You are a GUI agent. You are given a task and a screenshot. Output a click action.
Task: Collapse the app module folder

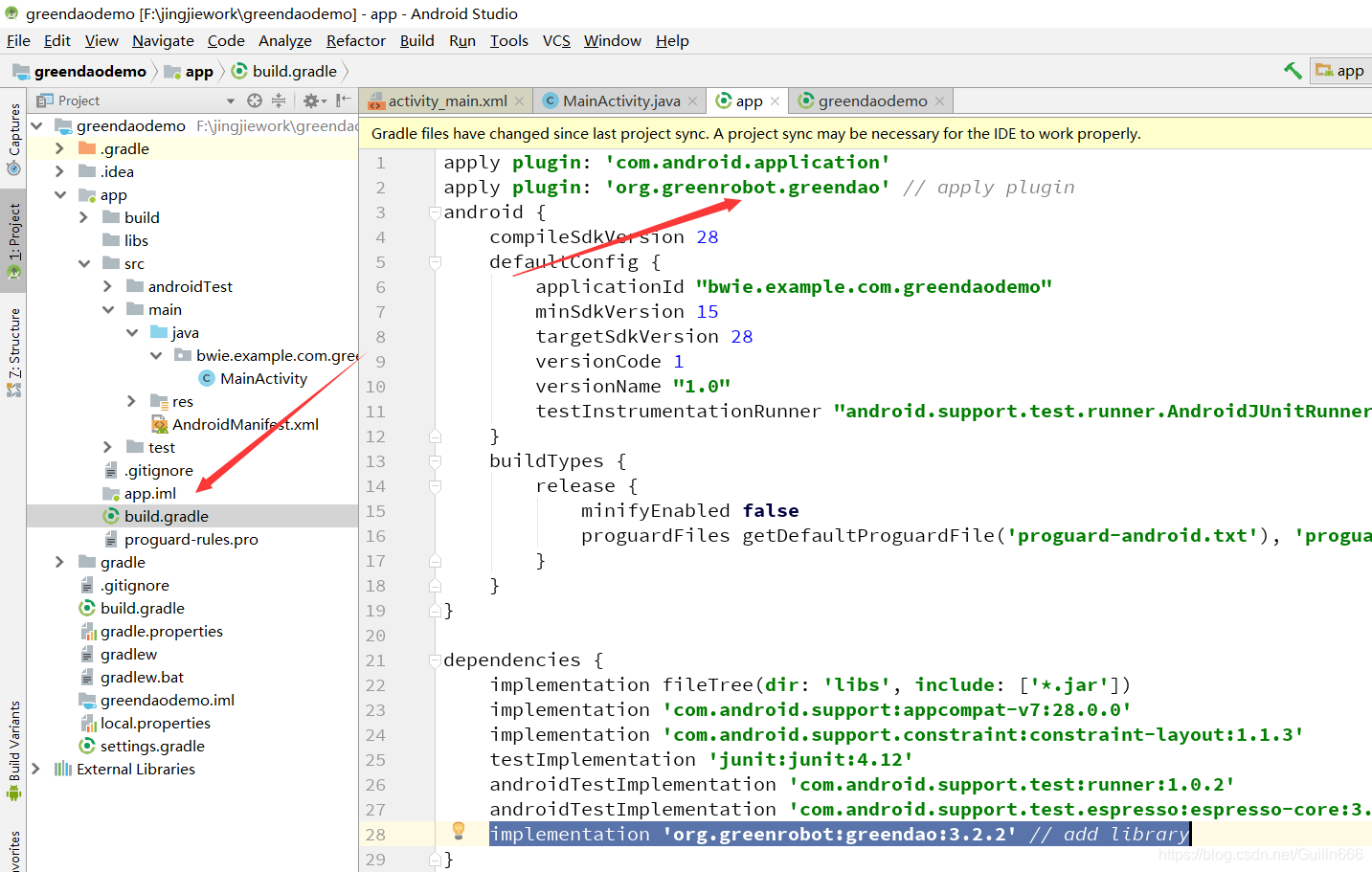click(60, 194)
